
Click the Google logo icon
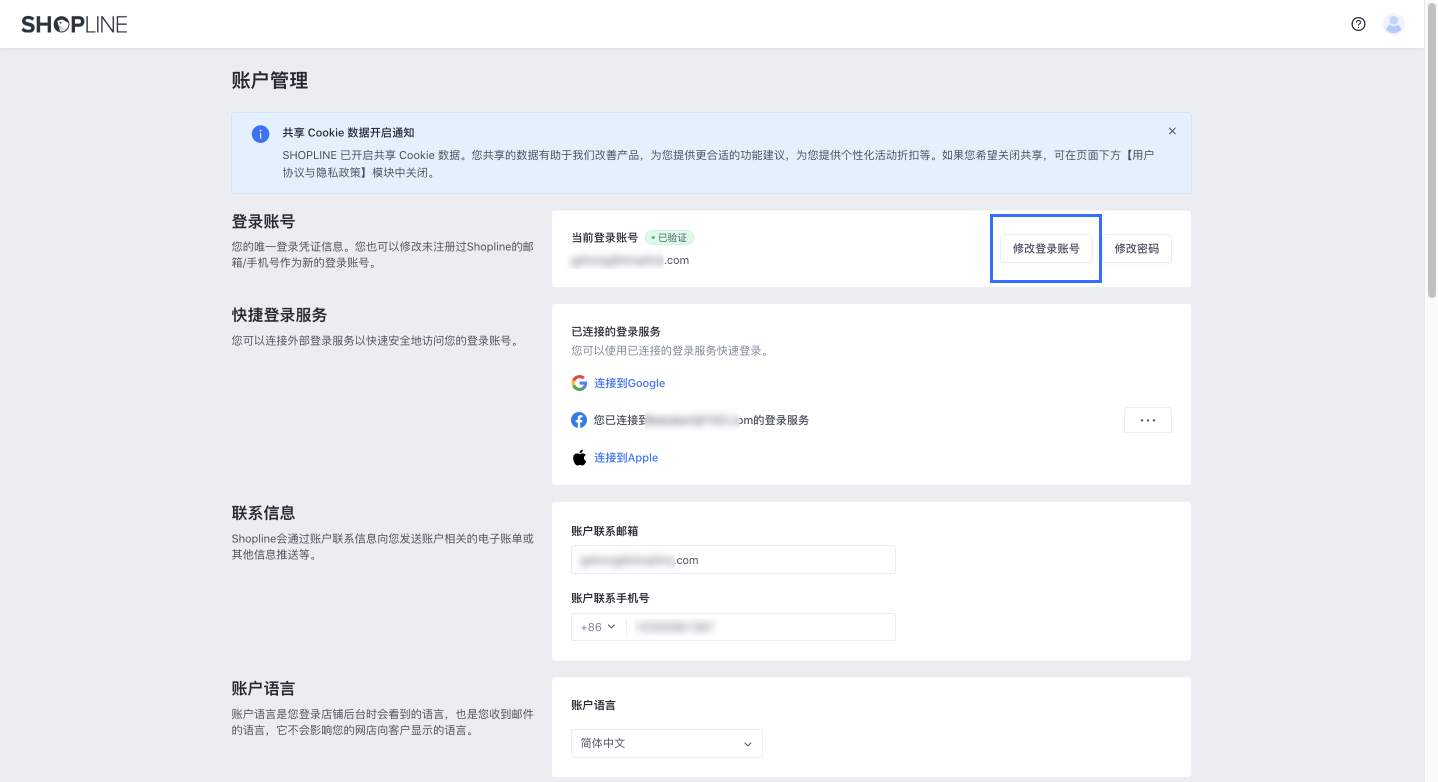pos(579,383)
